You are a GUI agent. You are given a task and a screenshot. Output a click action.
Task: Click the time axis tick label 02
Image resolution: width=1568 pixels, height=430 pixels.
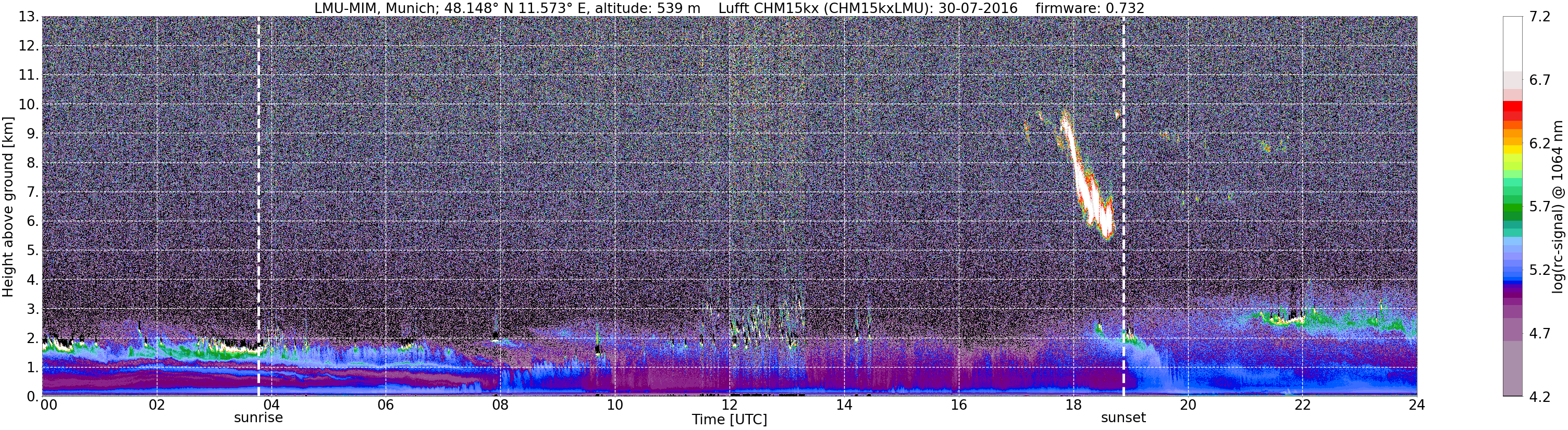[x=156, y=405]
